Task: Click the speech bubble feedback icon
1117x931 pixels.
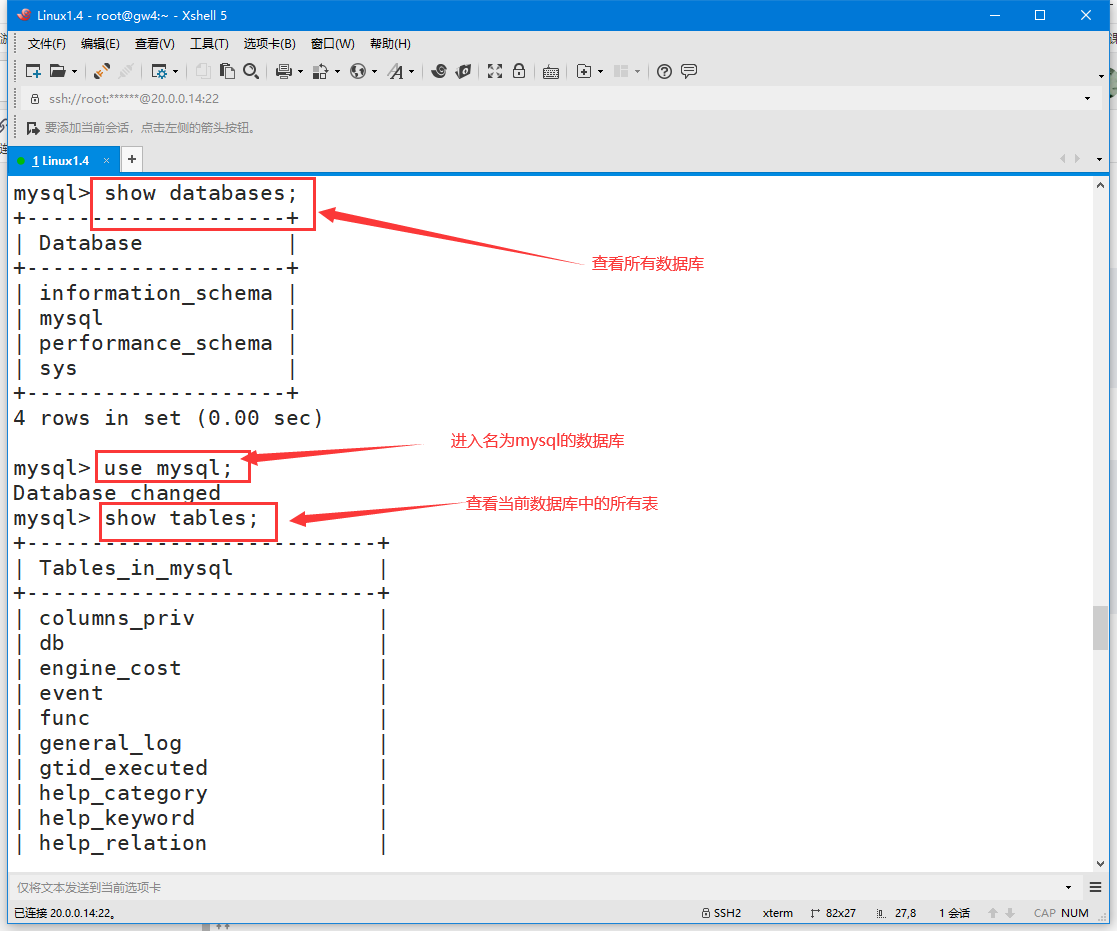Action: click(x=689, y=71)
